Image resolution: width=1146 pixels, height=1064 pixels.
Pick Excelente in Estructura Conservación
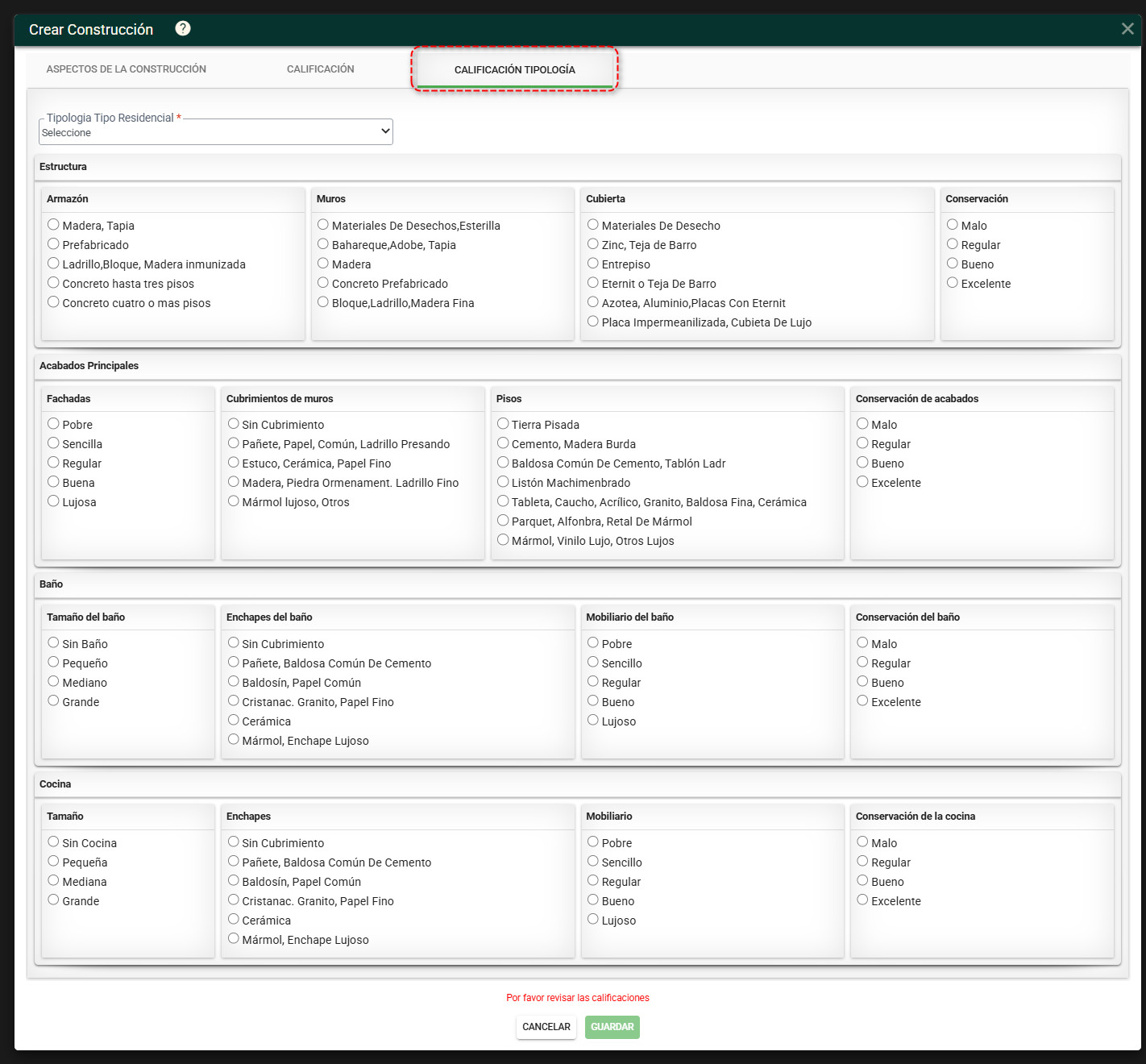click(953, 283)
